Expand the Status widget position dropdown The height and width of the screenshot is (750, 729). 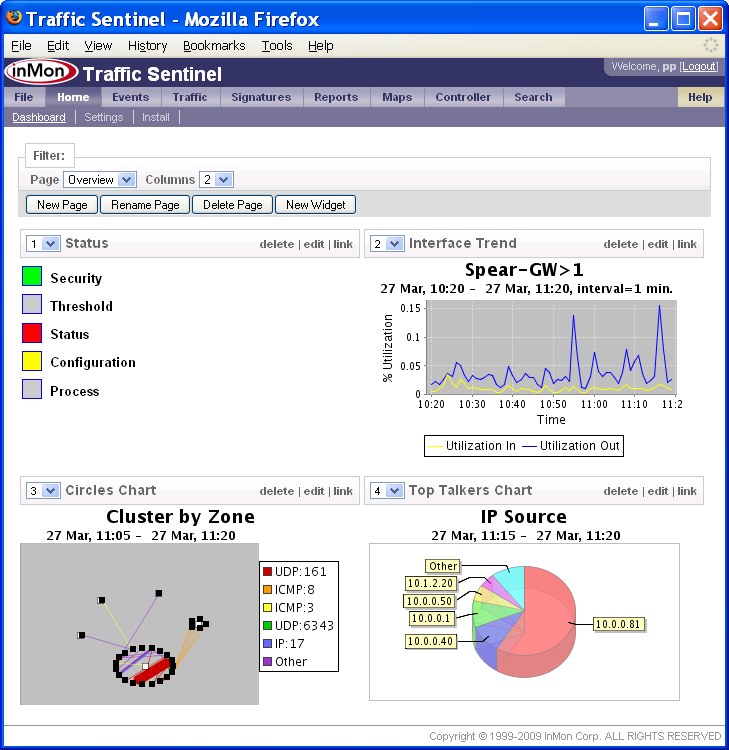tap(44, 244)
